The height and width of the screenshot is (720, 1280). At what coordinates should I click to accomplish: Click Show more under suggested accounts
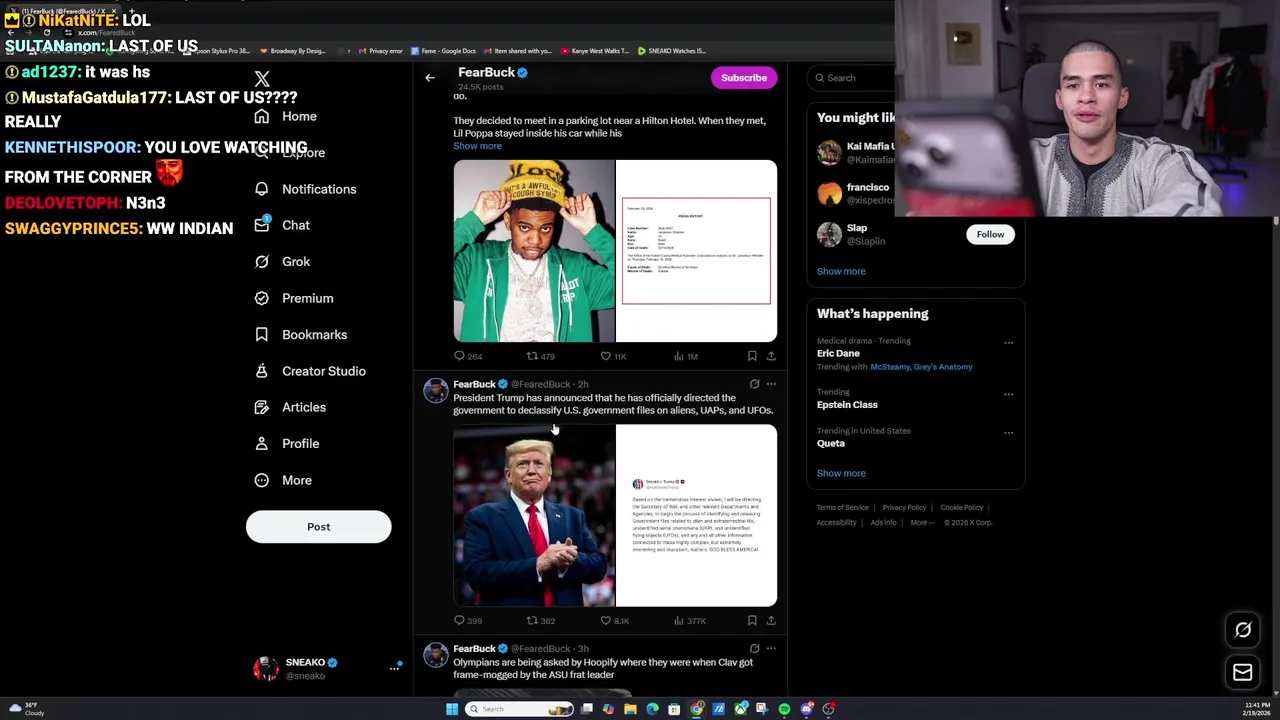[x=841, y=271]
